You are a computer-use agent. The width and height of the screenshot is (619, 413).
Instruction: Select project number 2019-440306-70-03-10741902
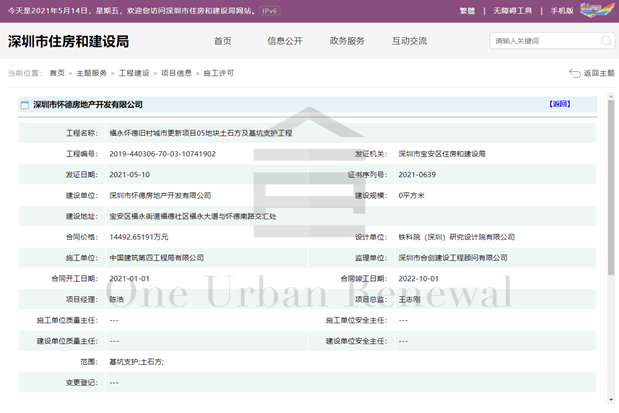pyautogui.click(x=163, y=154)
